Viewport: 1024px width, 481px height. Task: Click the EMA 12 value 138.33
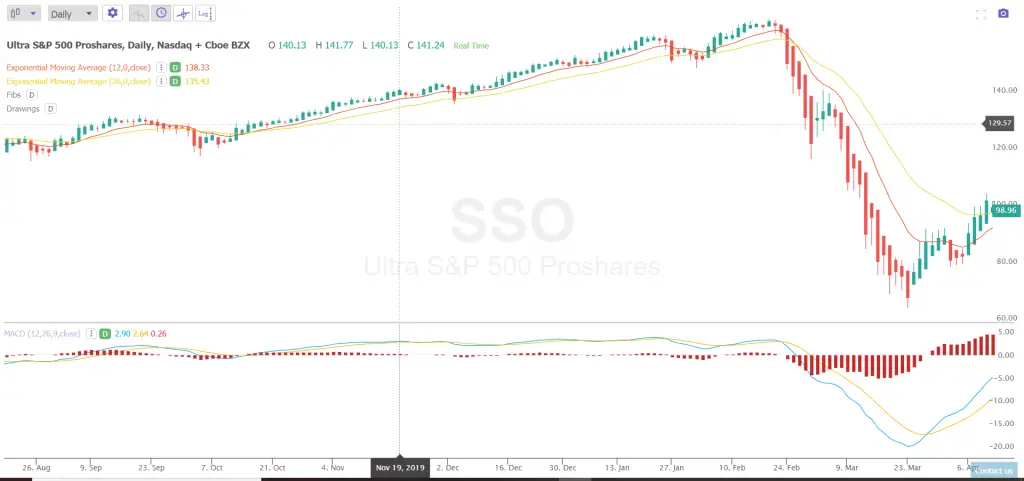point(197,67)
